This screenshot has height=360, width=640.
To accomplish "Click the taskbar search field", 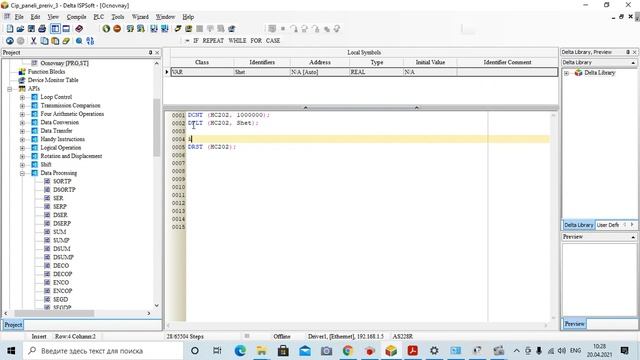I will 103,351.
